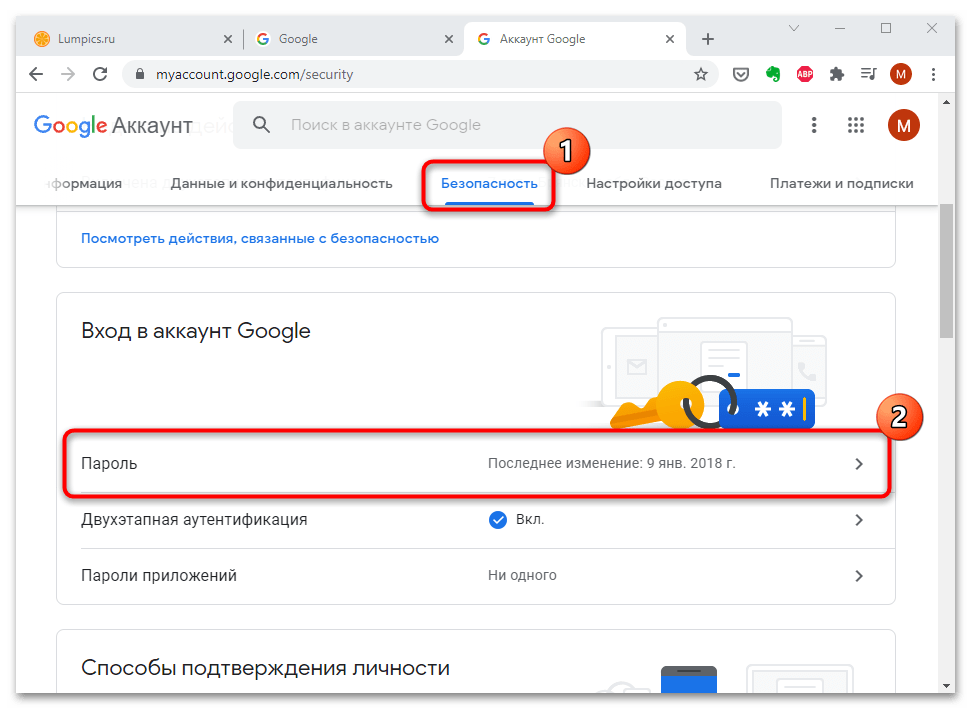Expand the Пароль row chevron
Viewport: 971px width, 709px height.
(x=858, y=464)
